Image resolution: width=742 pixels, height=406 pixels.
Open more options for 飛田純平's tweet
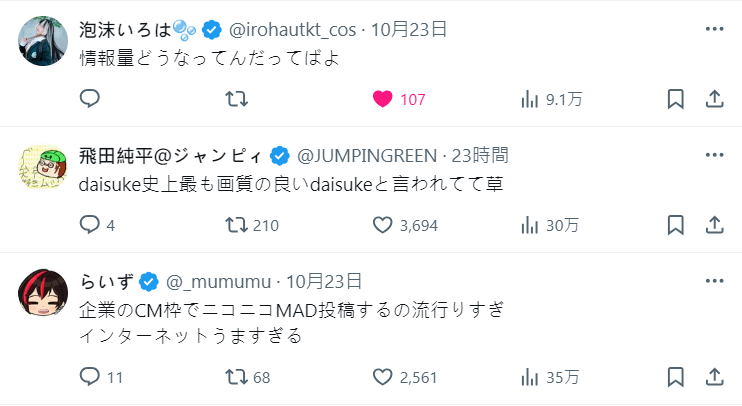click(714, 155)
